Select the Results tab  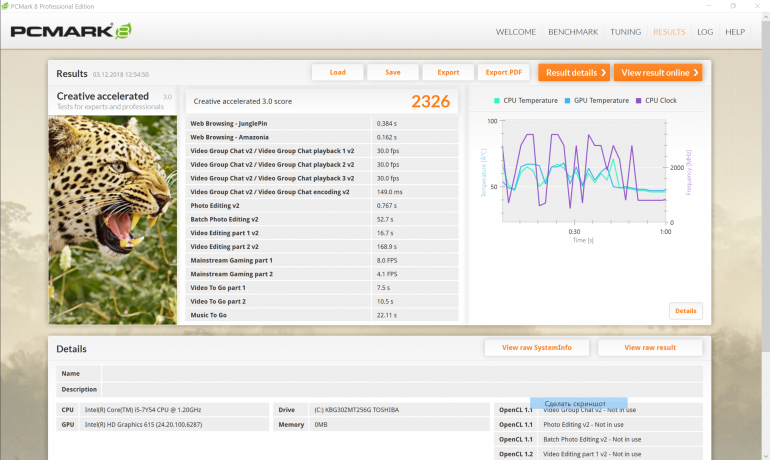click(669, 32)
